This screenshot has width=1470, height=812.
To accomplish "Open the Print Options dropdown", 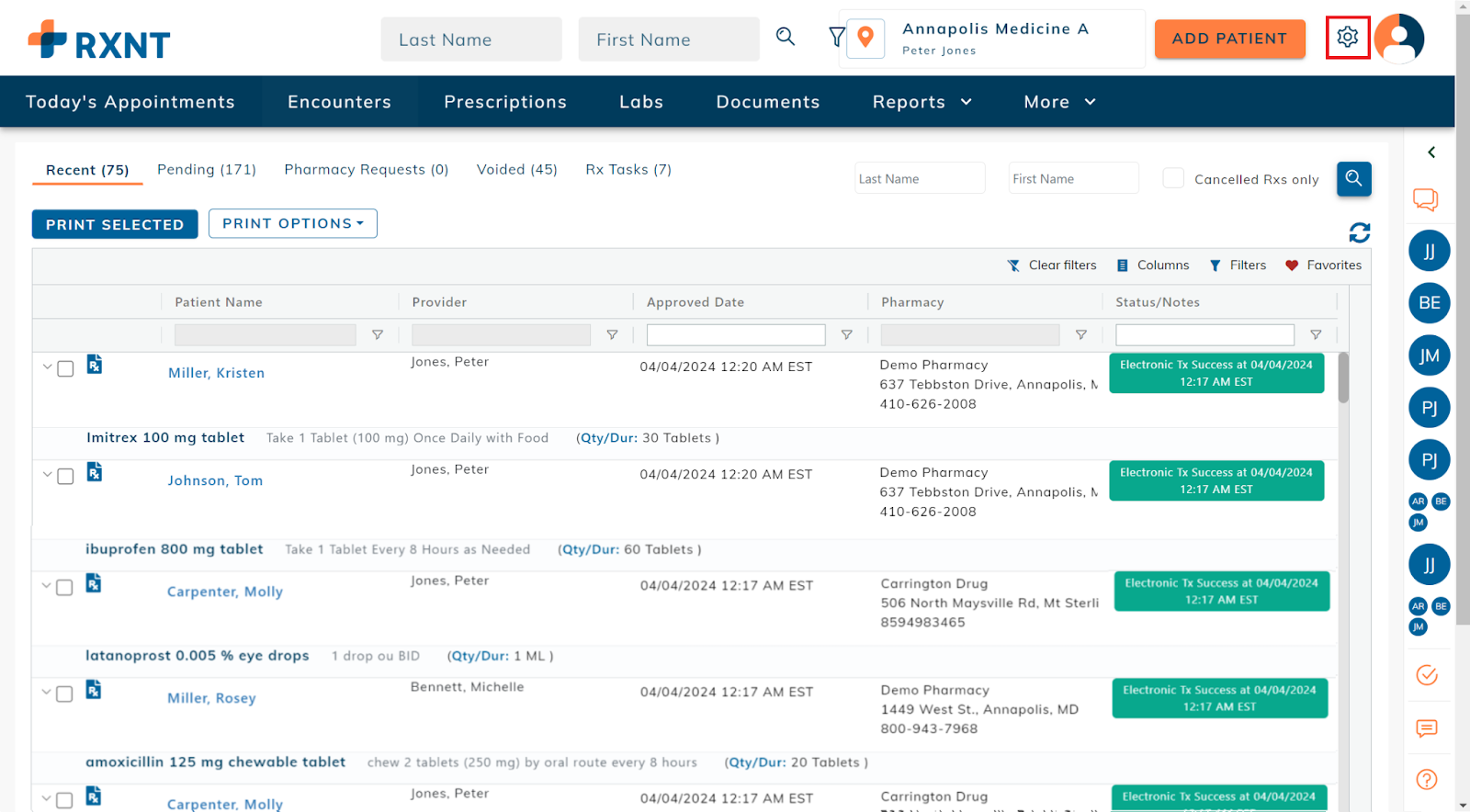I will [292, 223].
